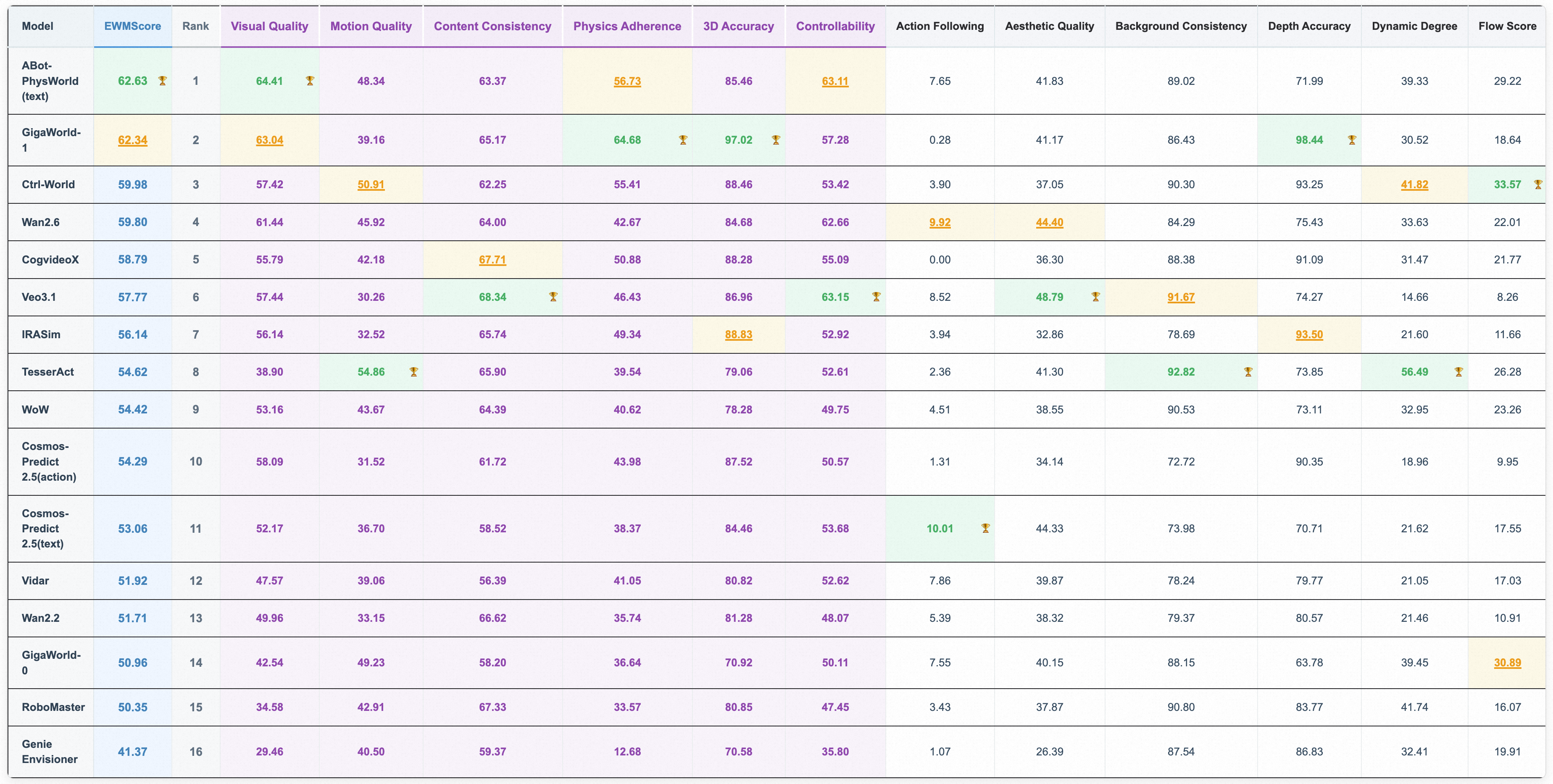The image size is (1553, 784).
Task: Sort the table by EWMScore header
Action: click(x=133, y=26)
